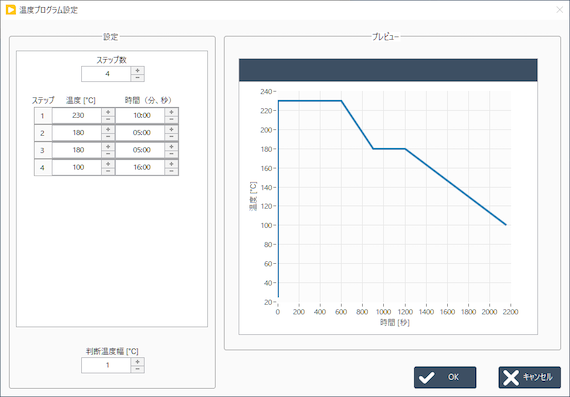Select step number 3 row header
The height and width of the screenshot is (397, 570).
43,151
